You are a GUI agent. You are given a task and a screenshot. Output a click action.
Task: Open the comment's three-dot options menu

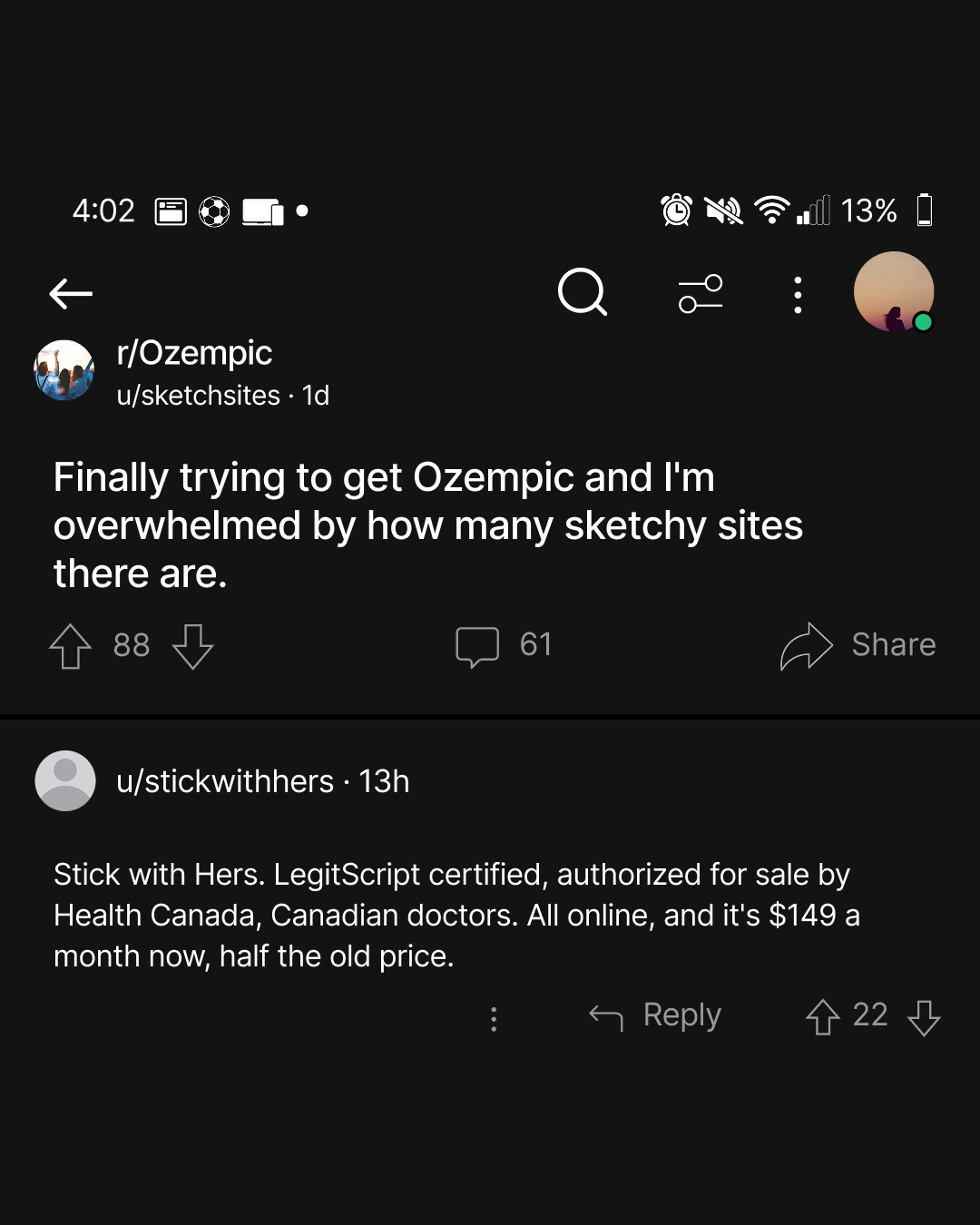tap(494, 1018)
